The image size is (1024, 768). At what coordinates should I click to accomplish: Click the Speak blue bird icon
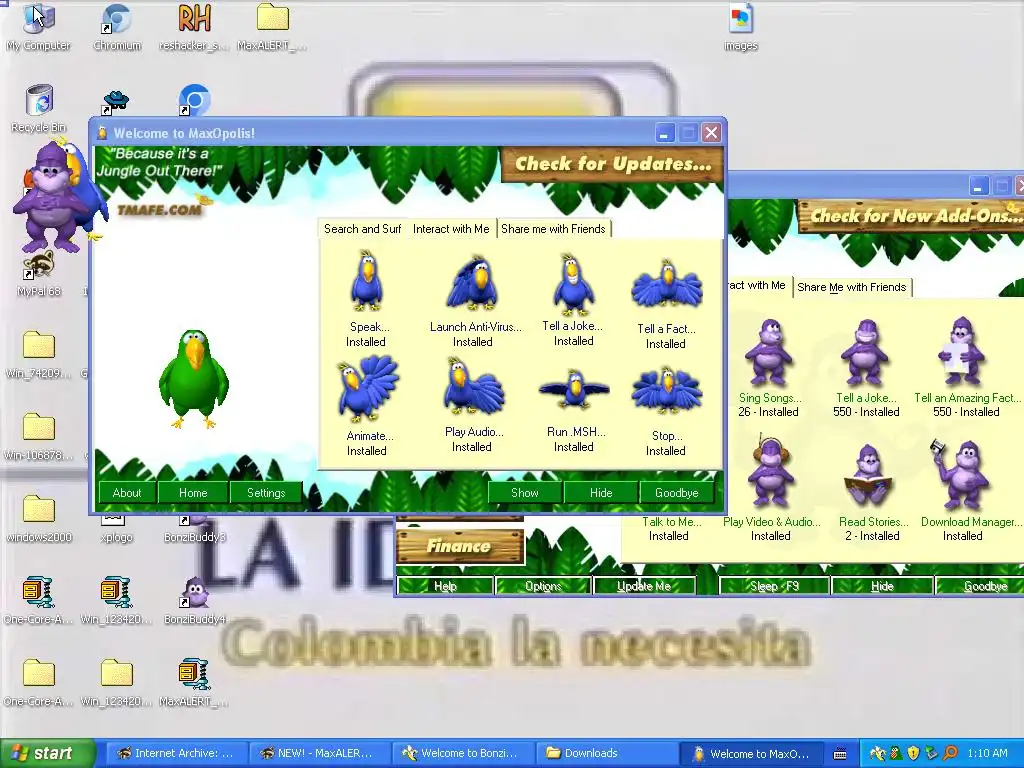point(366,281)
